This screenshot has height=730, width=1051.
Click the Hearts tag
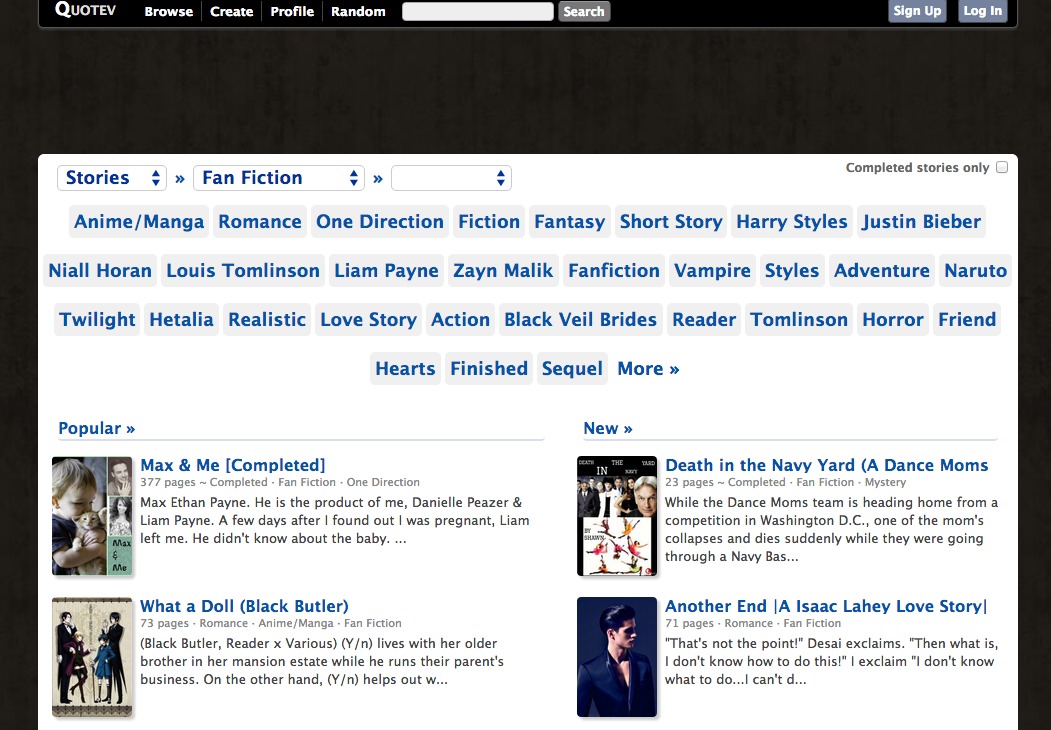click(405, 368)
